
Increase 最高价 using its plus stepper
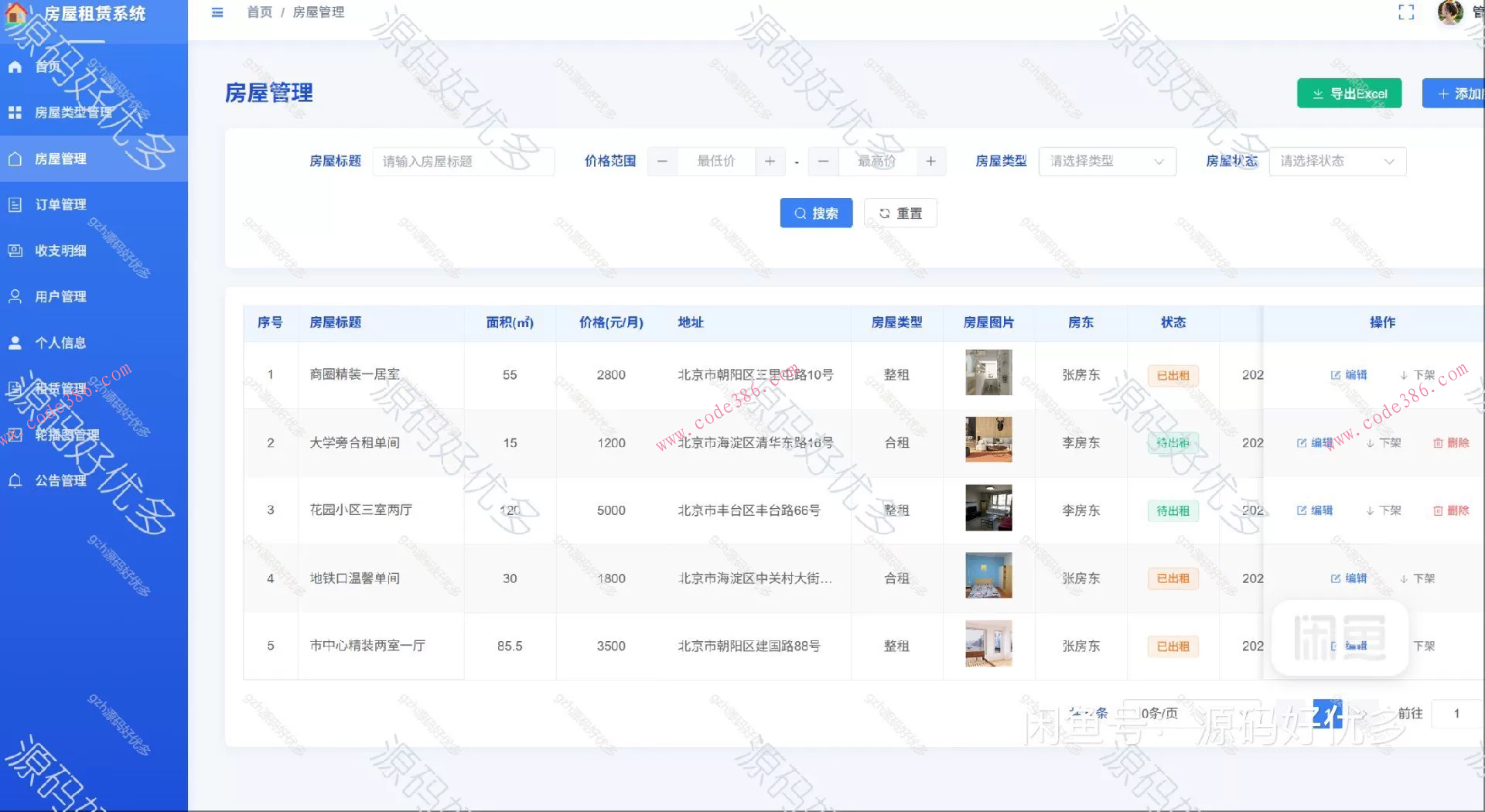coord(930,161)
